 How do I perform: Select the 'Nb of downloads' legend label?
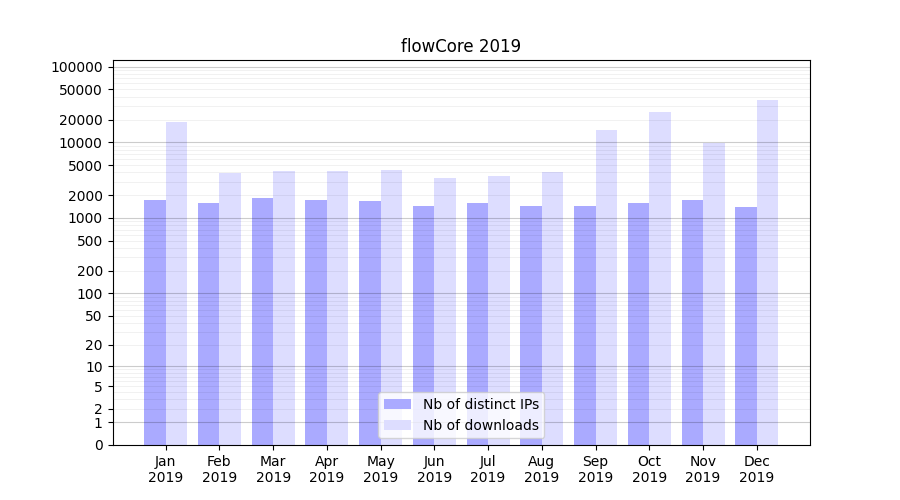click(480, 425)
